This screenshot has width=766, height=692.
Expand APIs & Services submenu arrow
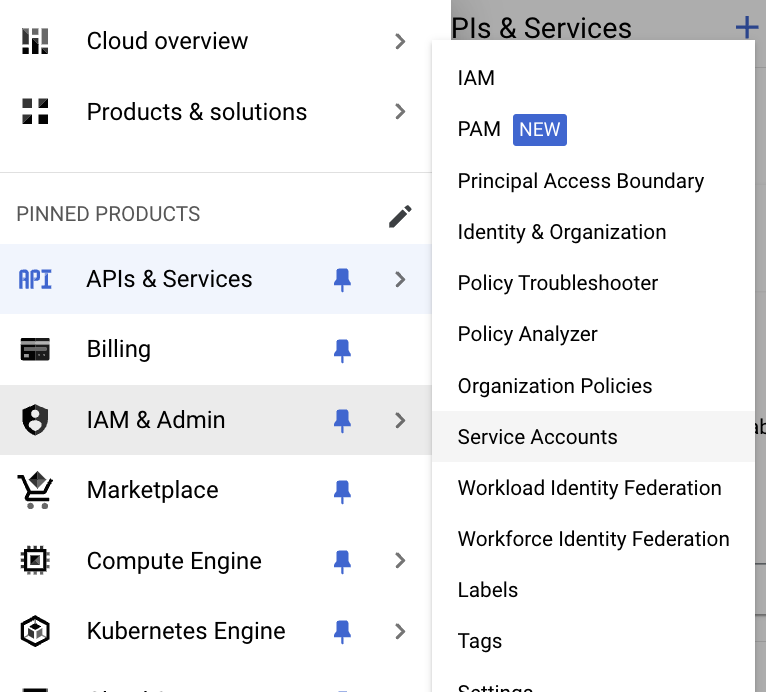point(400,279)
